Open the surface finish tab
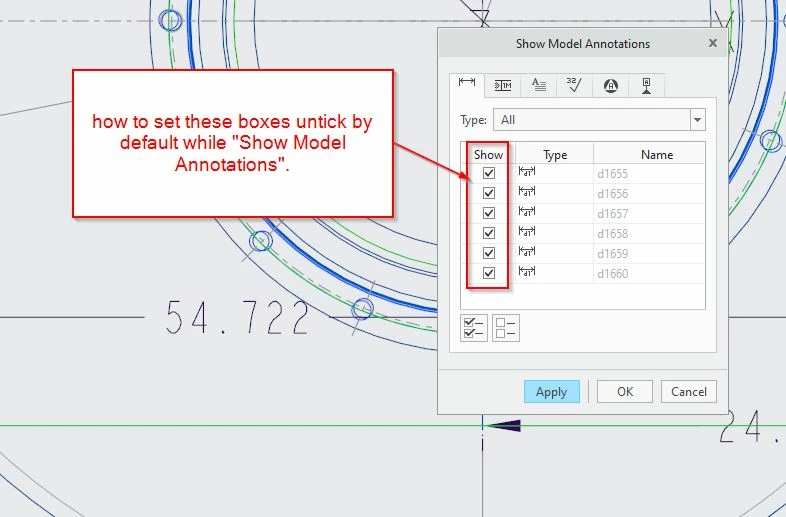 coord(574,85)
